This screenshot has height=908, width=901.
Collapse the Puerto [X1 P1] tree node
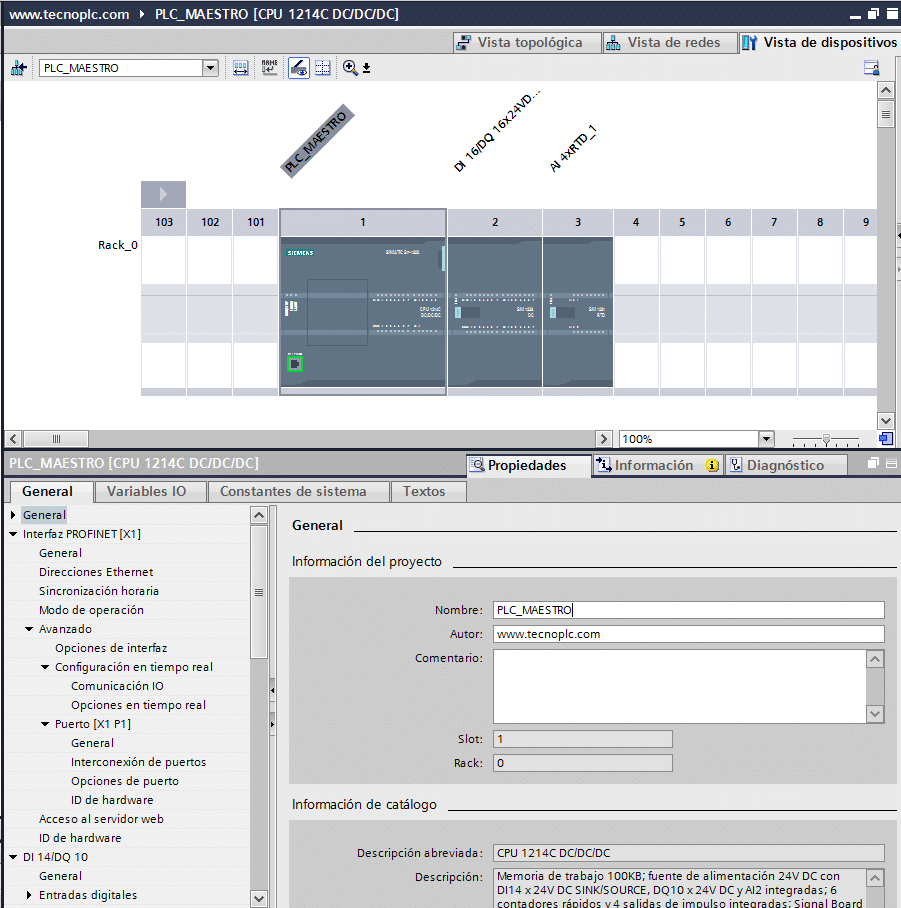click(45, 724)
